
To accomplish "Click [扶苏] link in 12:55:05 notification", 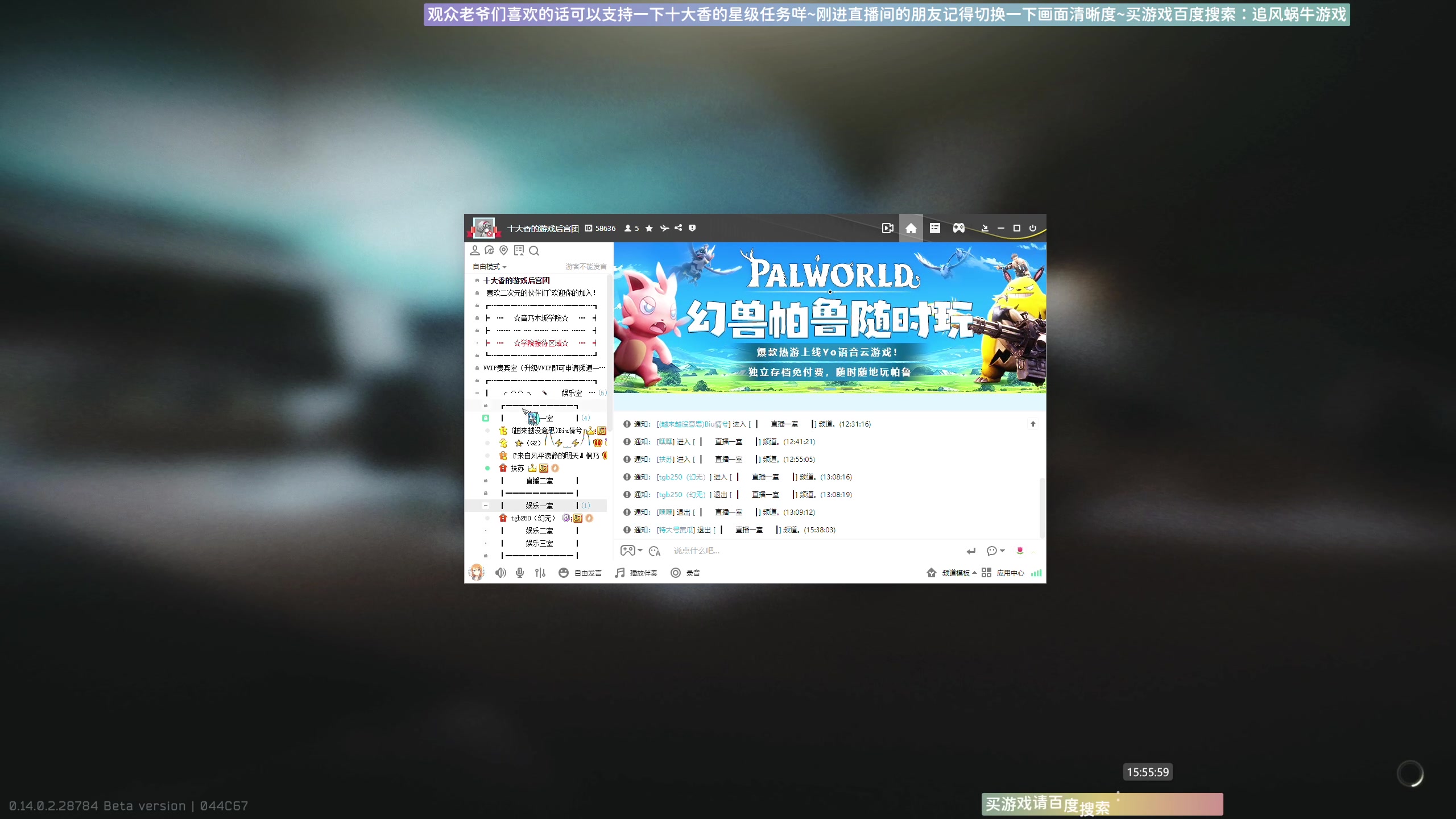I will 665,459.
